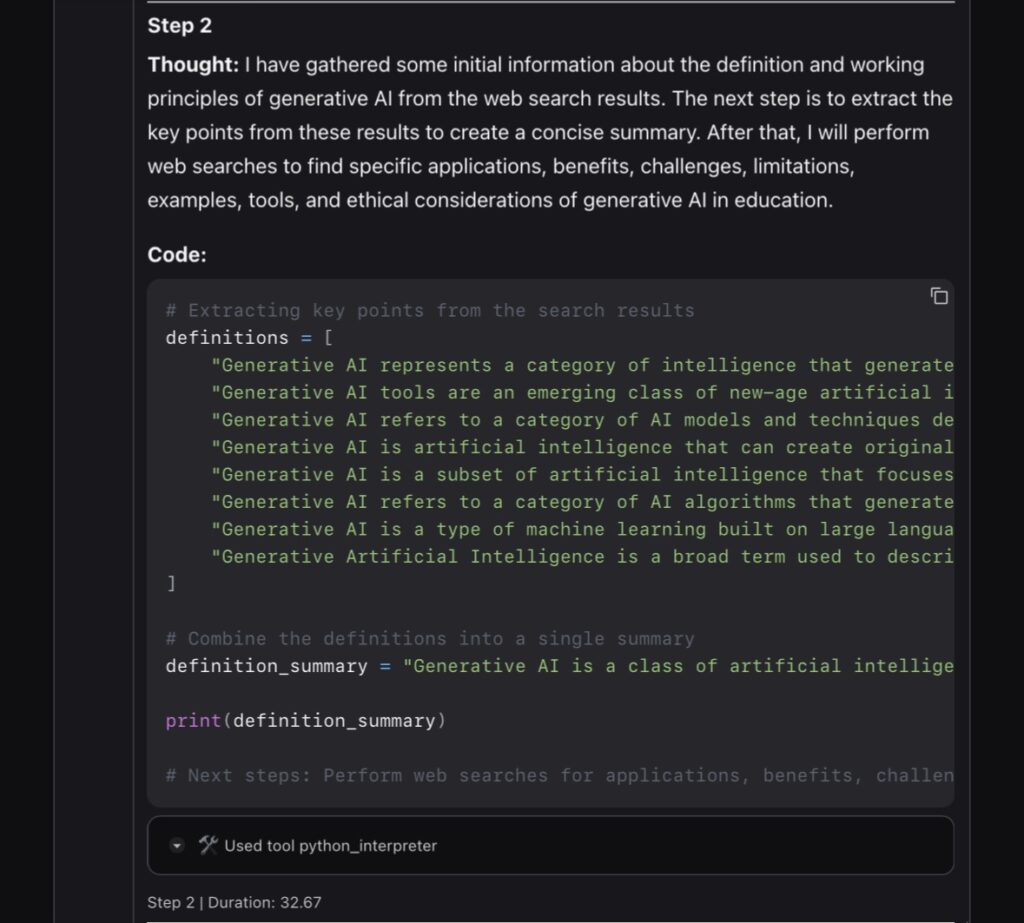Click the bold Thought: label
This screenshot has width=1024, height=923.
click(193, 65)
